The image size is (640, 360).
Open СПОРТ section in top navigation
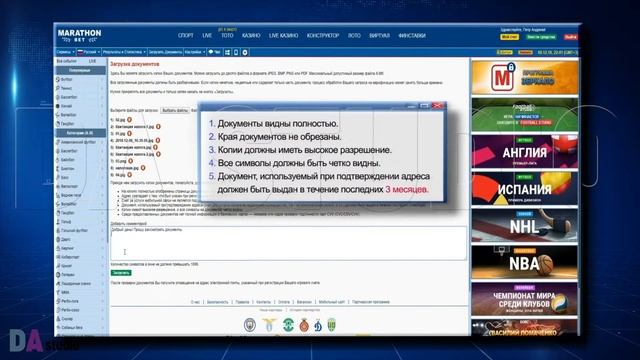tap(186, 36)
